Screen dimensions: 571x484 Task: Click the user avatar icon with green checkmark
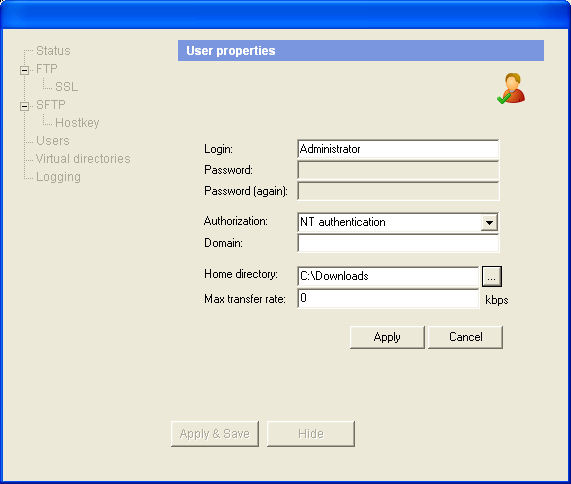point(511,88)
